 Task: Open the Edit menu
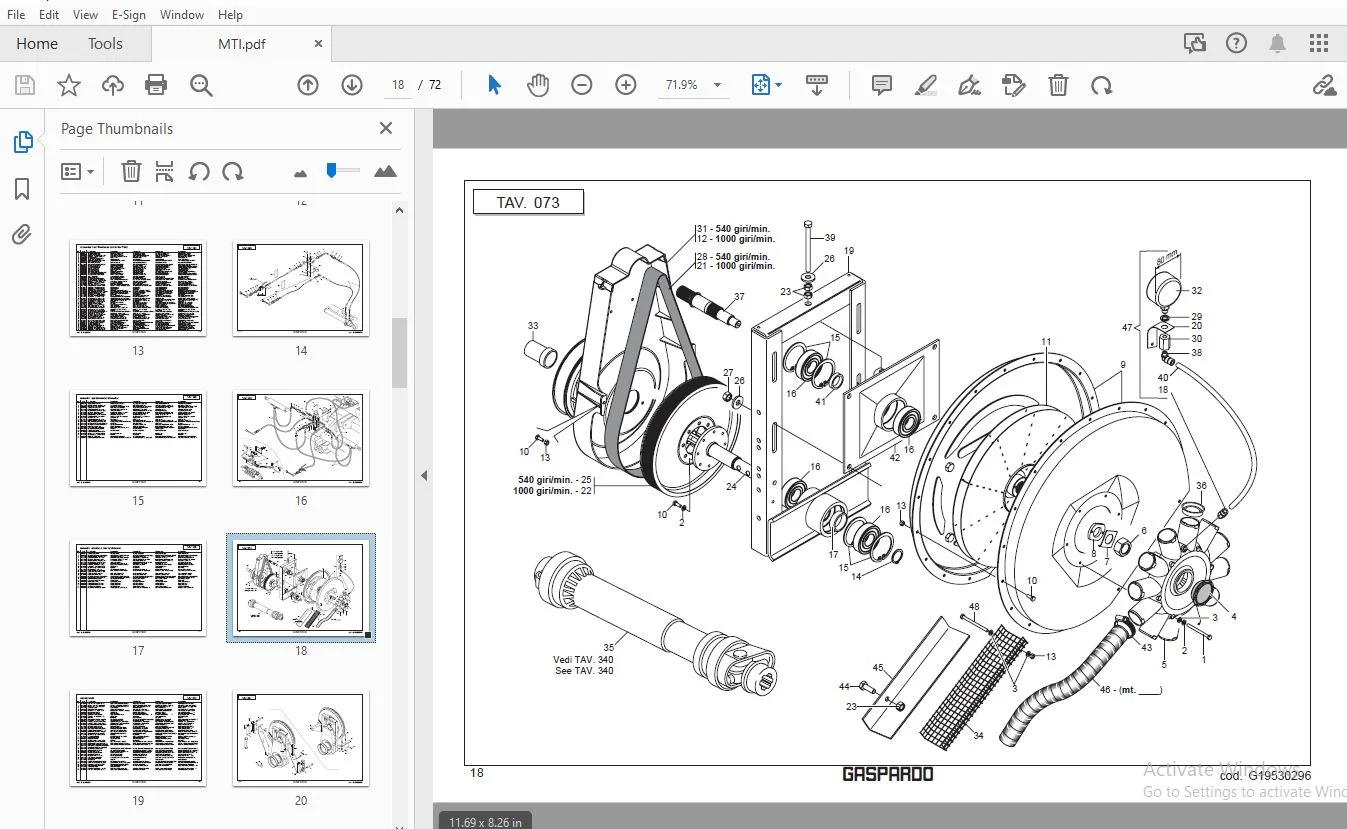click(49, 15)
